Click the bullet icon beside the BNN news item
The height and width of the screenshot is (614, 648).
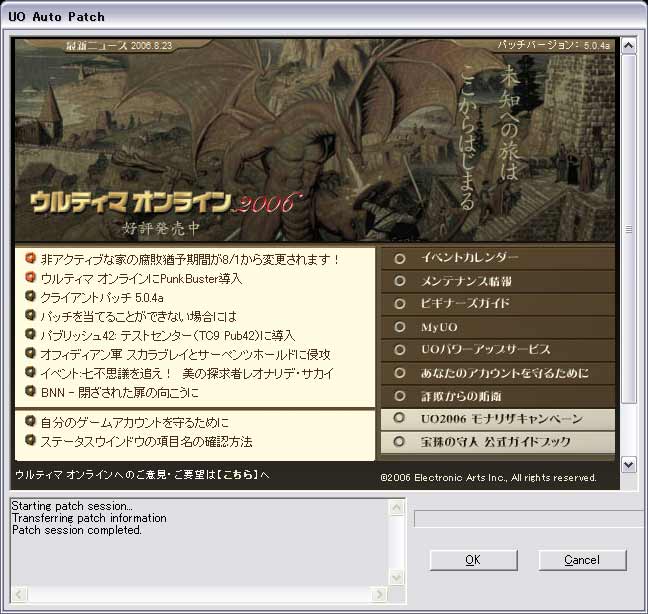pyautogui.click(x=30, y=391)
